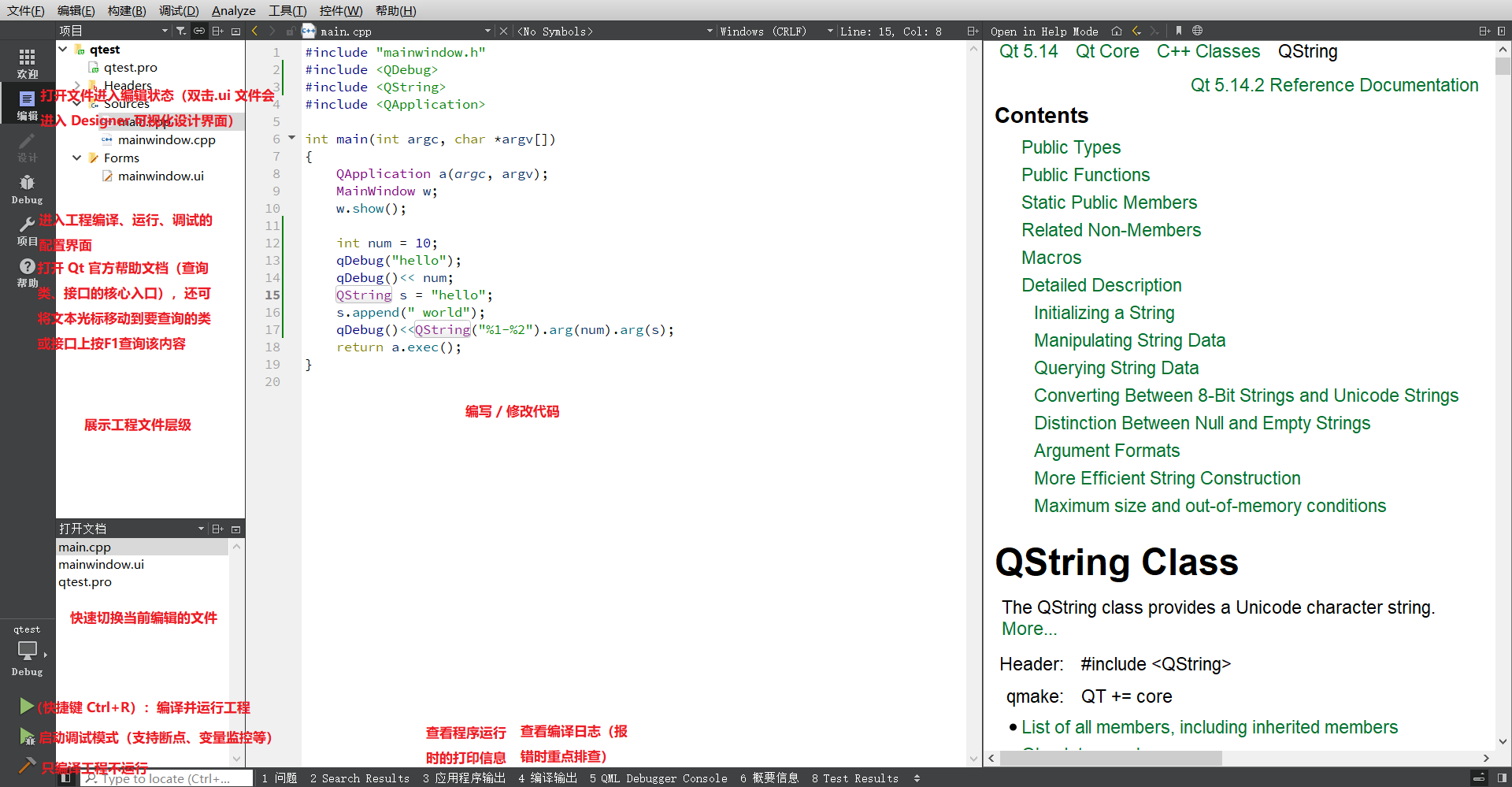Open the 工具(T) menu
1512x787 pixels.
click(287, 10)
